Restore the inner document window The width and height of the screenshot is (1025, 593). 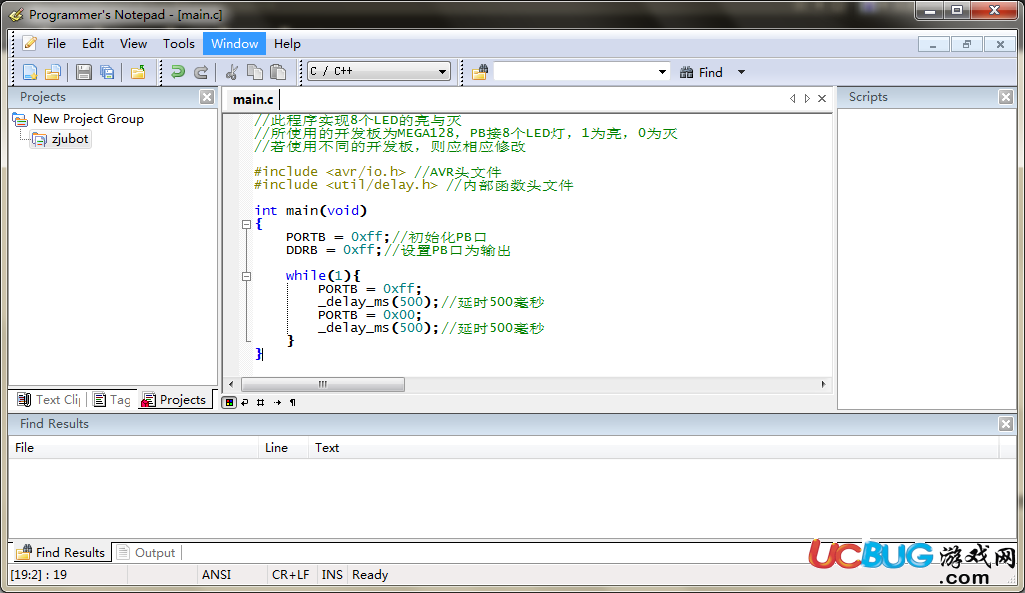(966, 44)
